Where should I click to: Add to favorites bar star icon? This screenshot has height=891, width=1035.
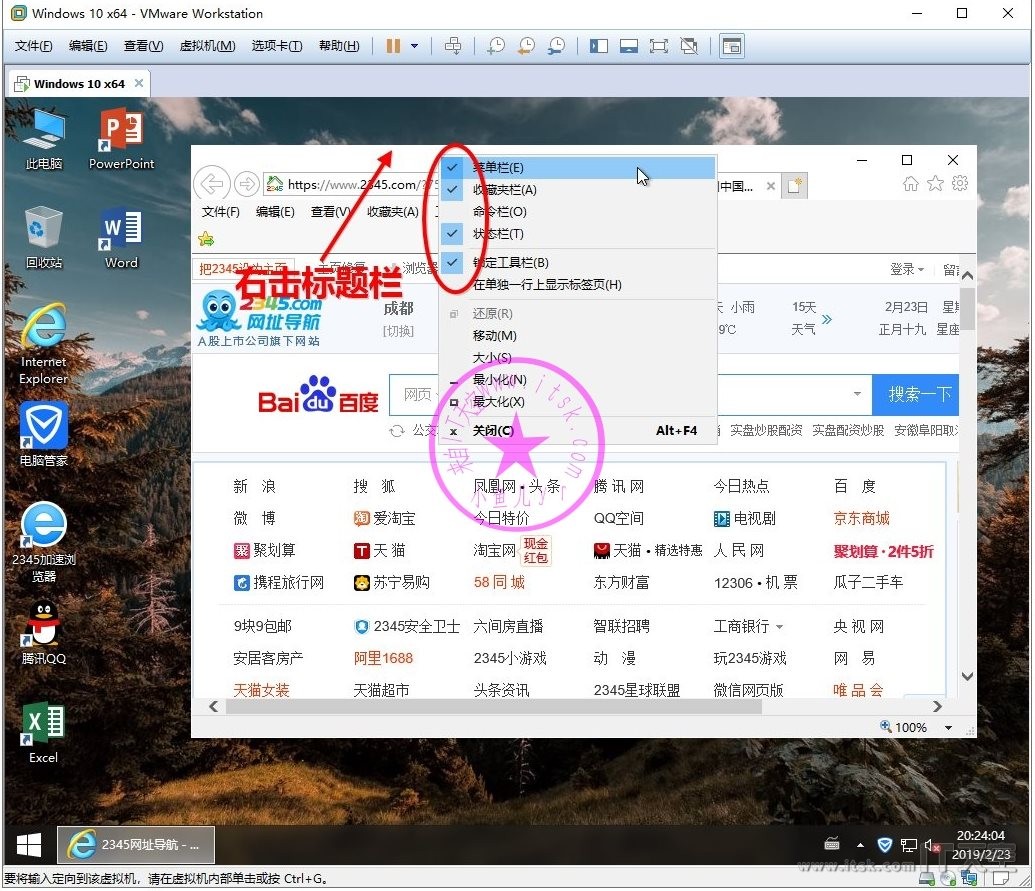(206, 239)
